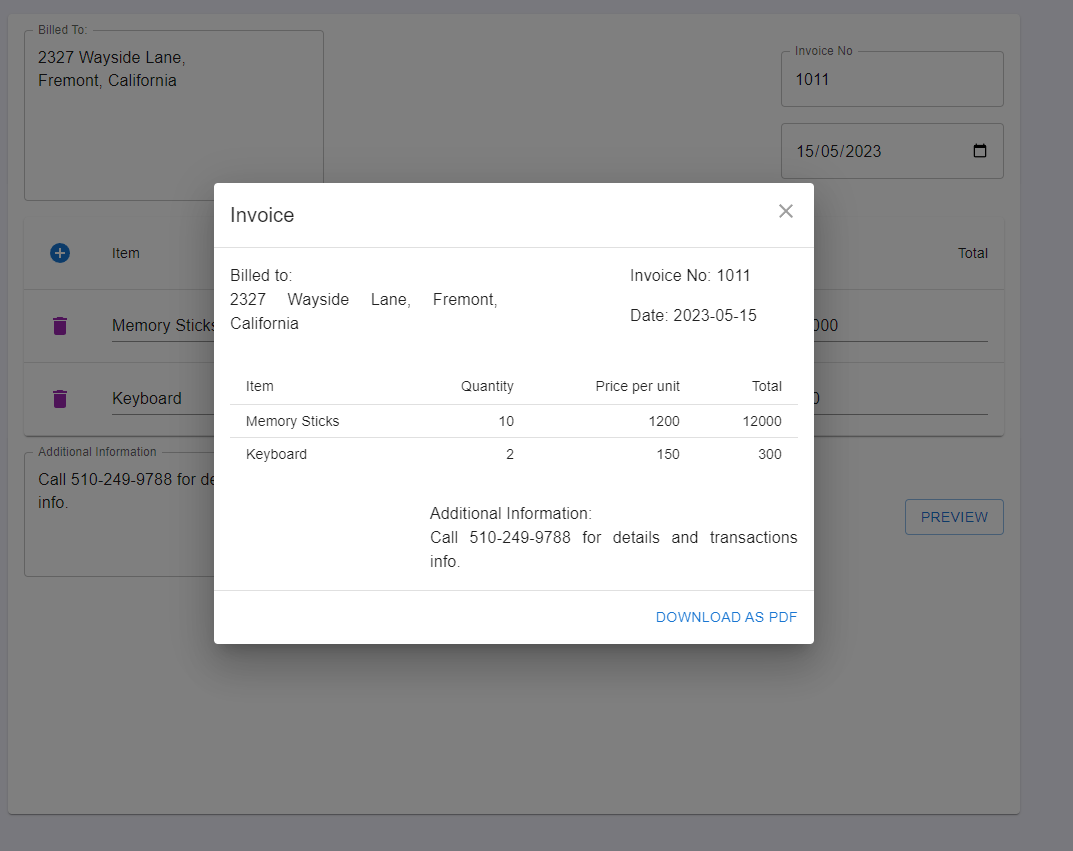Close the Invoice preview modal
1073x851 pixels.
coord(785,211)
